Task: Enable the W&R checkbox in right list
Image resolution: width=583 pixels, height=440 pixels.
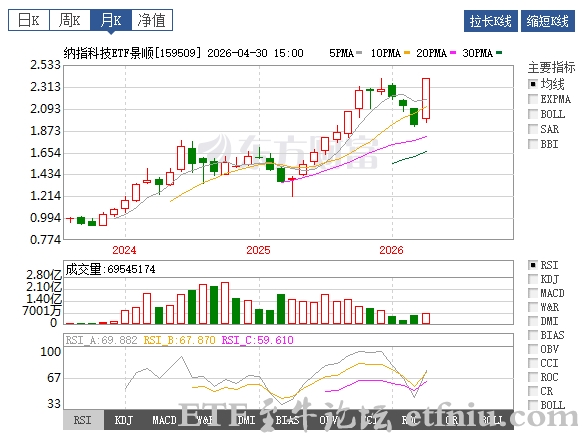Action: (x=533, y=307)
